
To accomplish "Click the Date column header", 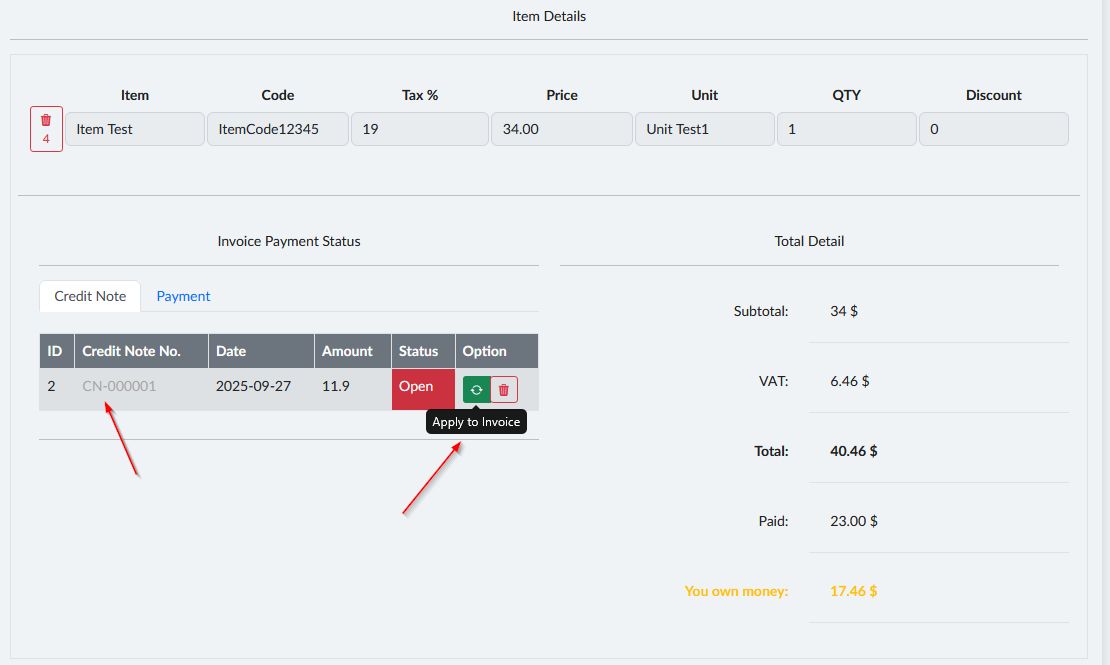I will tap(231, 351).
